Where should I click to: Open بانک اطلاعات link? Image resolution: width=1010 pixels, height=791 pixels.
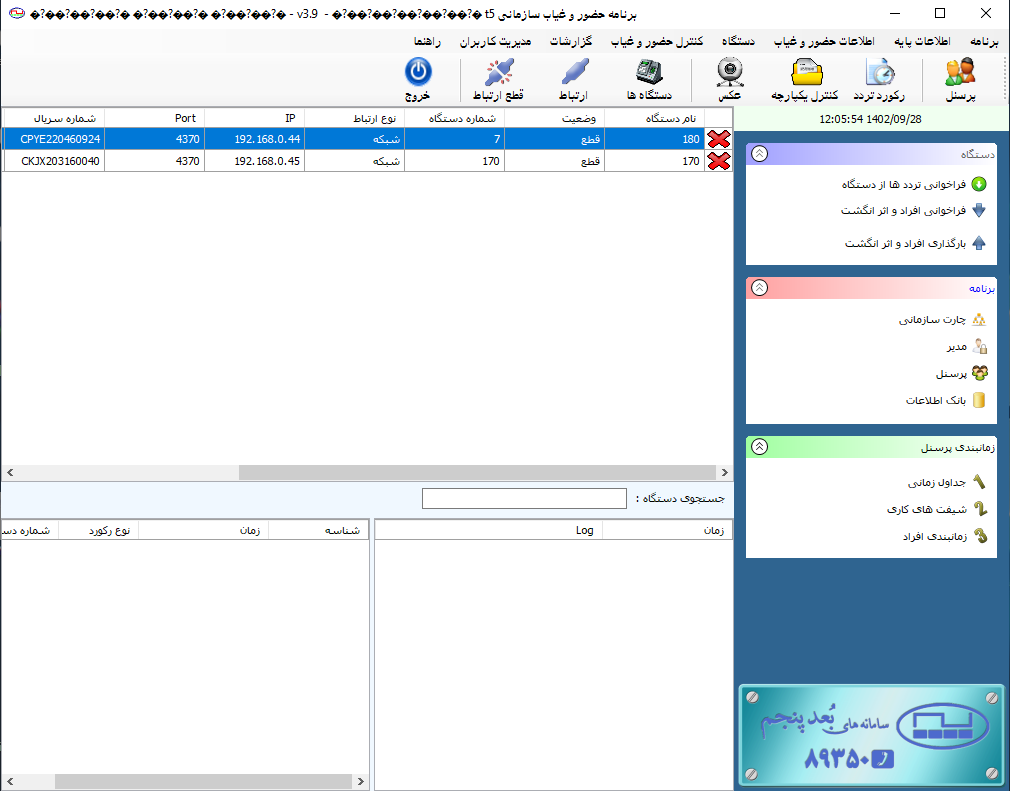click(935, 401)
